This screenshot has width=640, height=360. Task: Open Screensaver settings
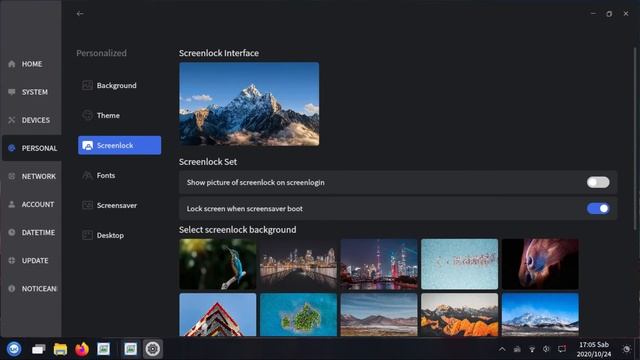(x=119, y=205)
